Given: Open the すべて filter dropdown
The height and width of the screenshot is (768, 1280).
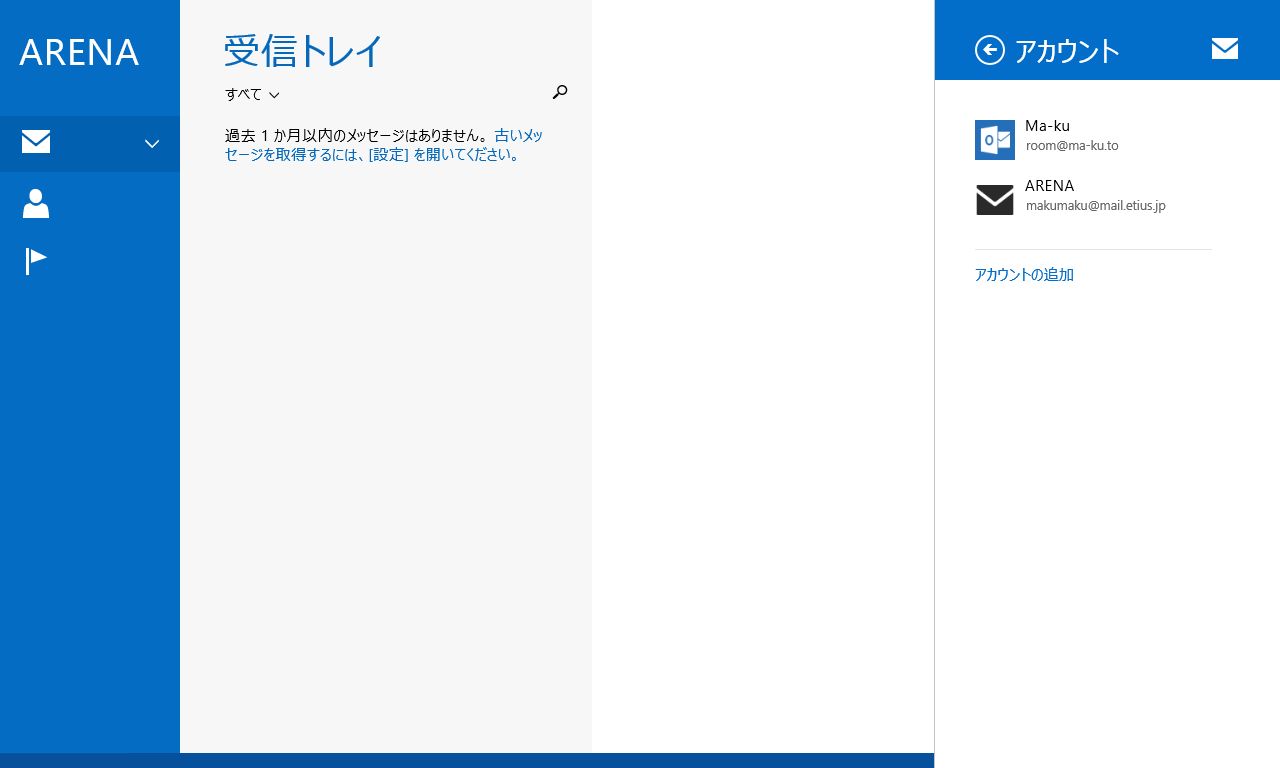Looking at the screenshot, I should coord(252,94).
